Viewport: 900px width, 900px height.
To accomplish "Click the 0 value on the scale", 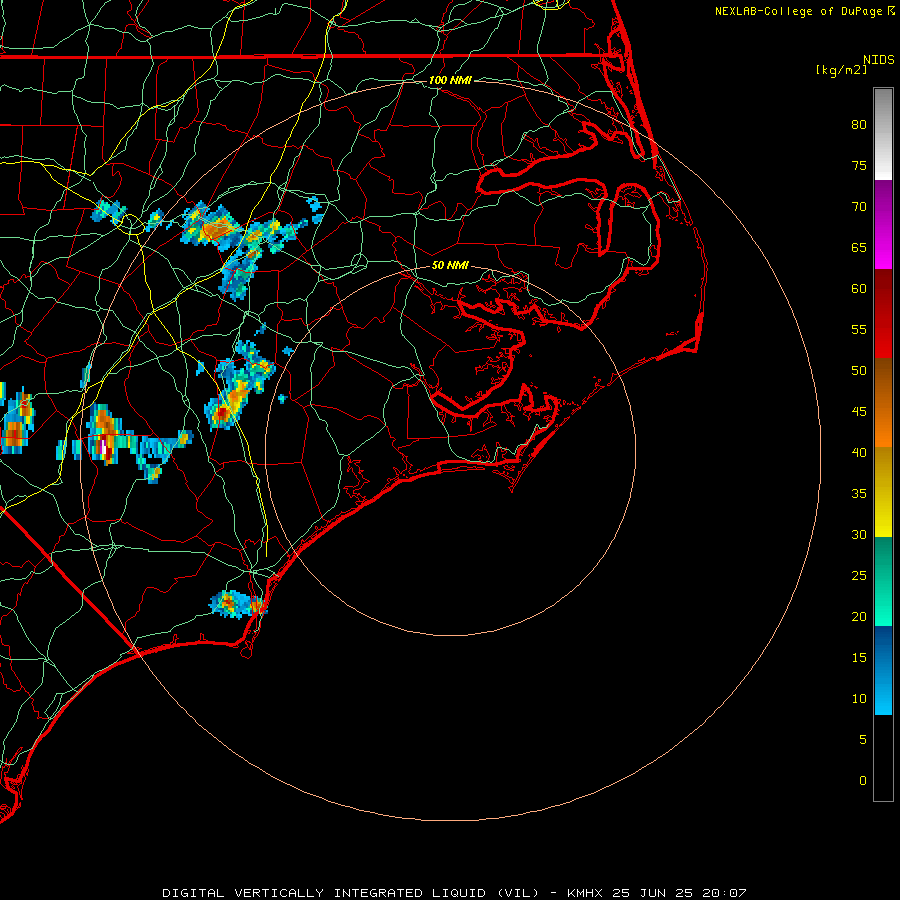I will 863,781.
